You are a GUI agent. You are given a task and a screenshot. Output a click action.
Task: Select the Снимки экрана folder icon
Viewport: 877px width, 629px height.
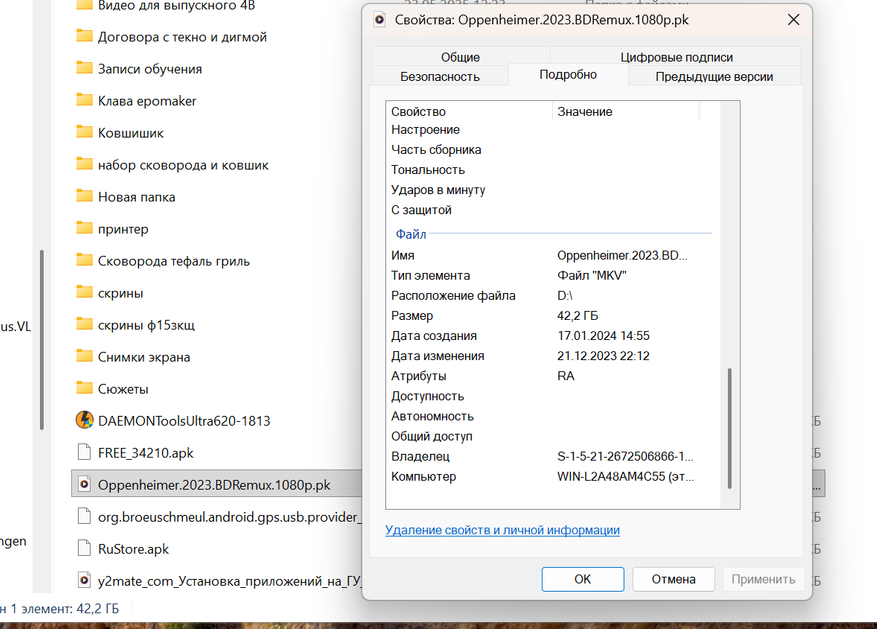click(x=84, y=356)
